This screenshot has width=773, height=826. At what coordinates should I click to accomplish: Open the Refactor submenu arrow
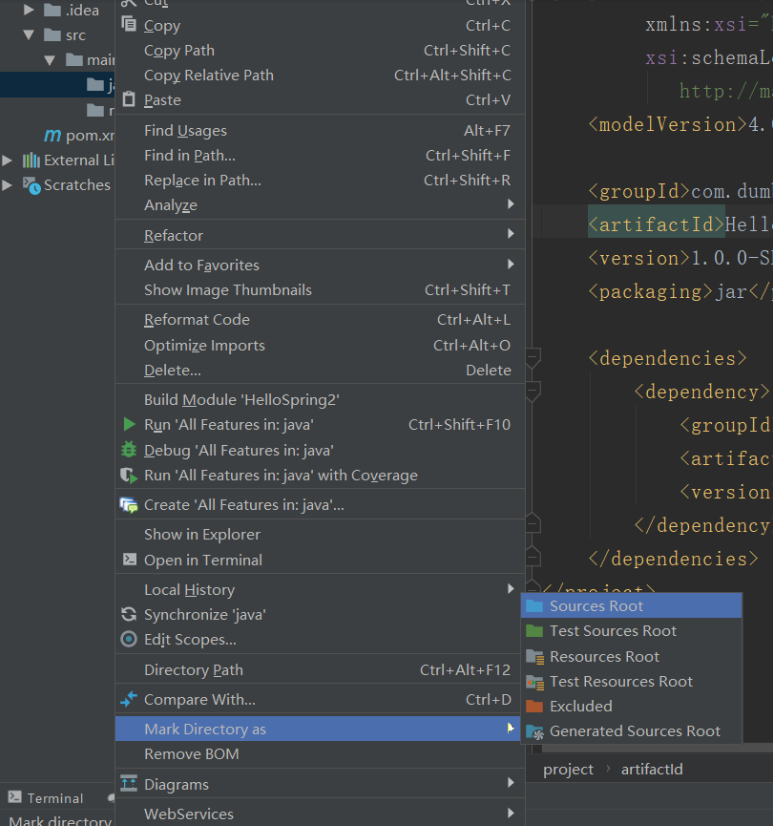(510, 233)
